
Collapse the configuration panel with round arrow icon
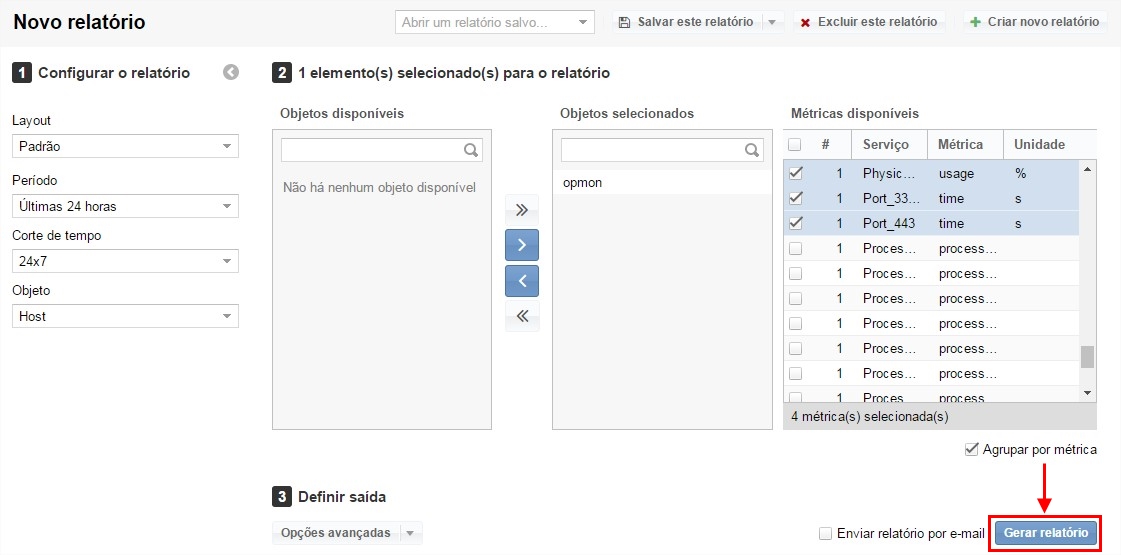(231, 72)
